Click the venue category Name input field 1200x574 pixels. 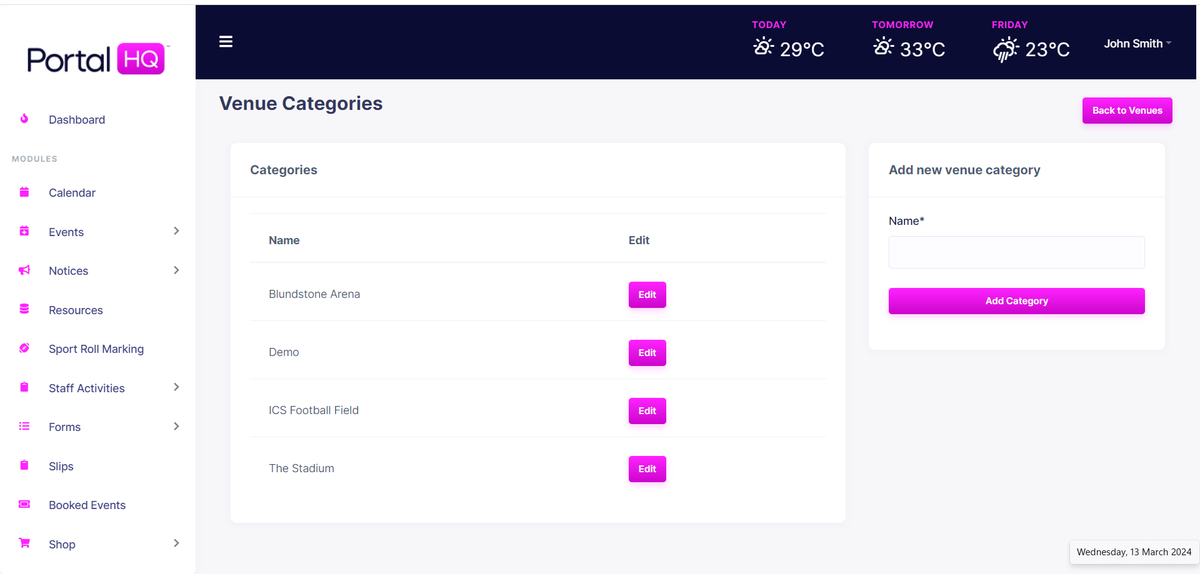(x=1016, y=253)
